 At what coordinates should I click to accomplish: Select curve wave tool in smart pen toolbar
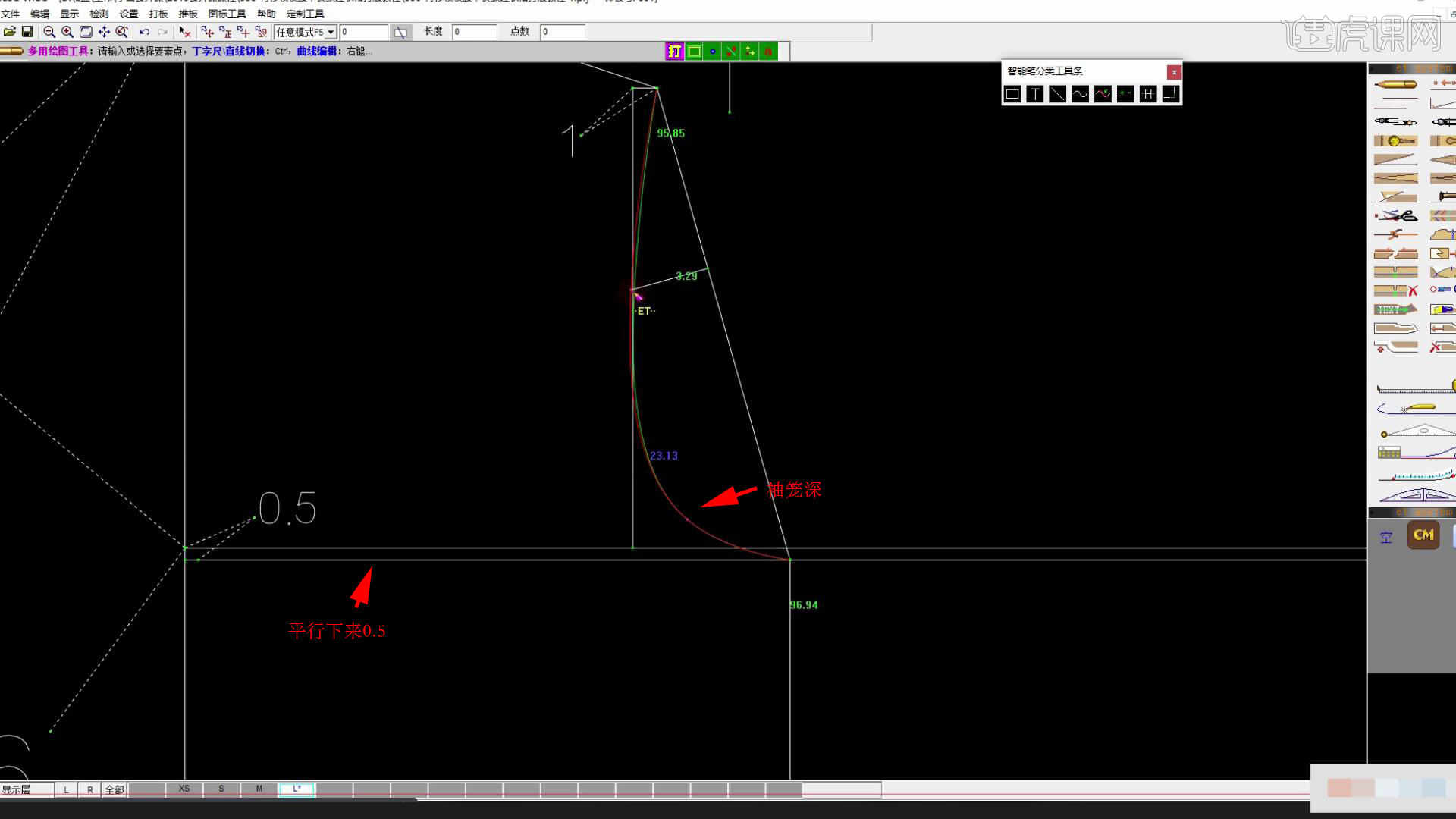[1080, 94]
